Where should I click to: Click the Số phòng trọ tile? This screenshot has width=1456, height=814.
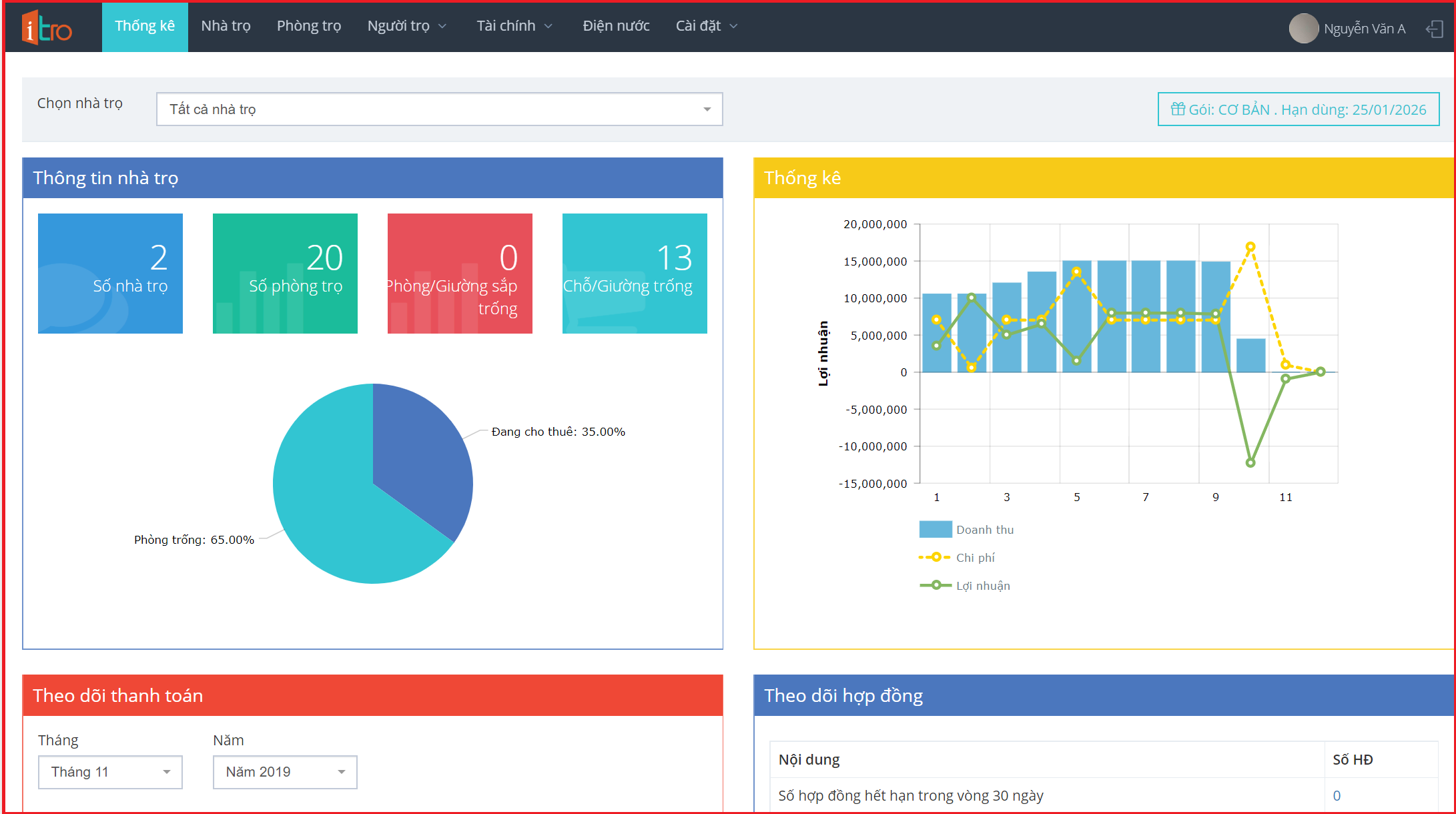coord(285,274)
